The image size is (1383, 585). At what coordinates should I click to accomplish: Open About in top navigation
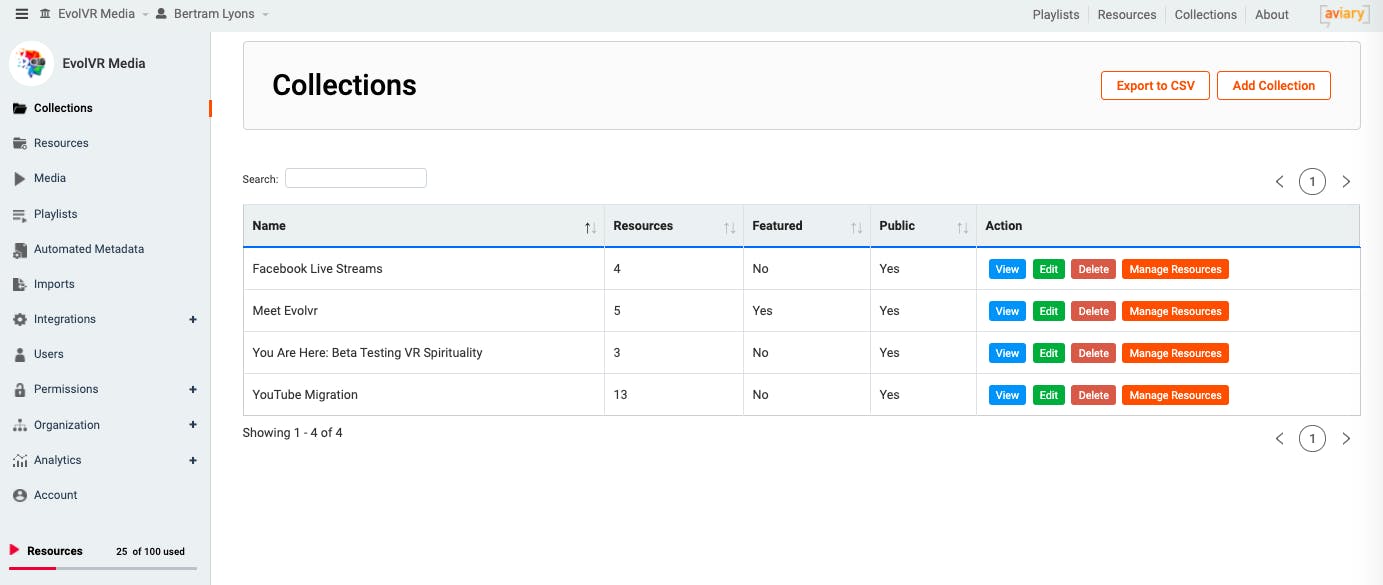[1272, 15]
